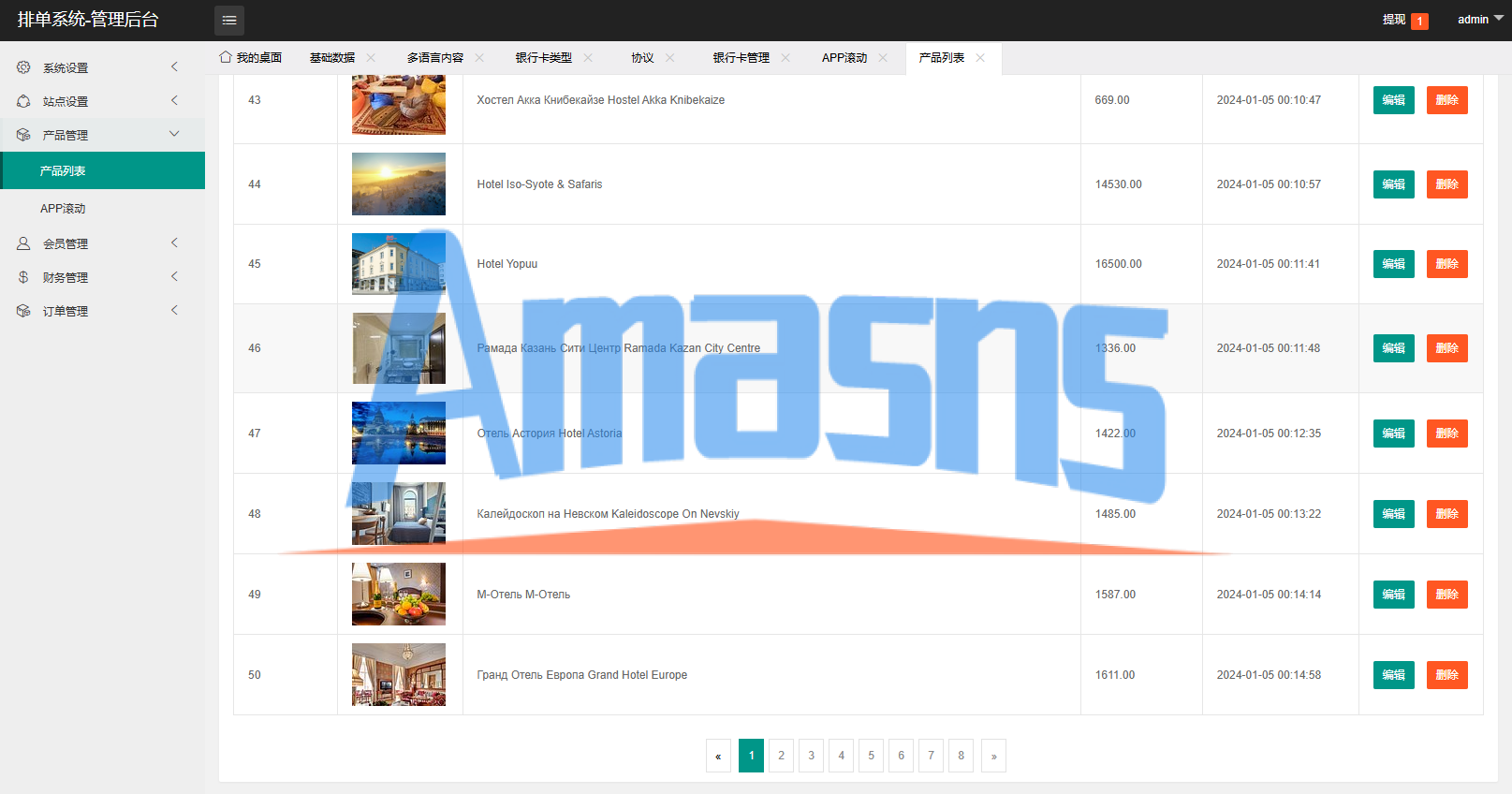Screen dimensions: 1512x794
Task: Click the 站点设置 icon in sidebar
Action: point(23,101)
